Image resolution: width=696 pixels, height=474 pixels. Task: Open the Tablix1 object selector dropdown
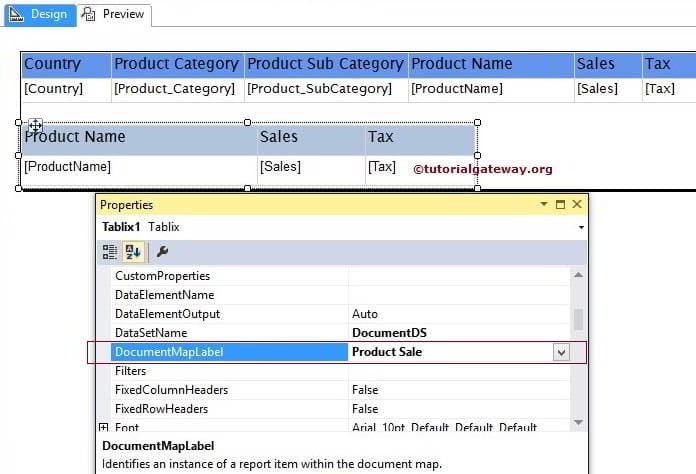580,227
